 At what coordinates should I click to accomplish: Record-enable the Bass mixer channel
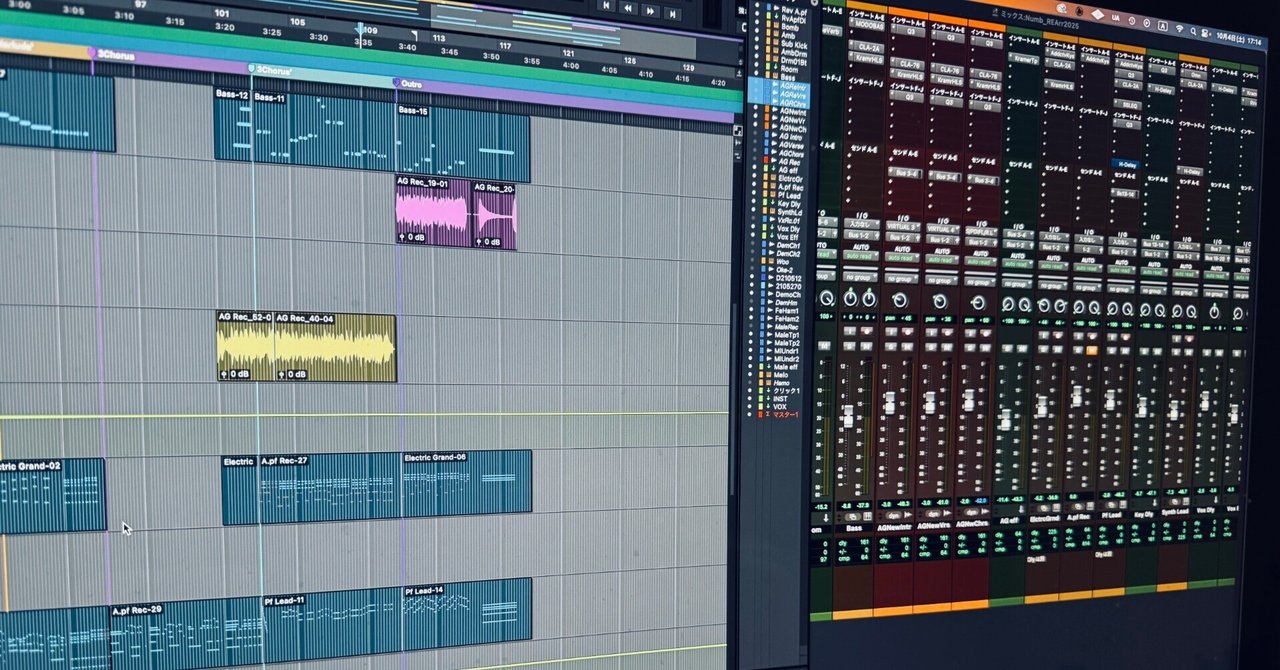click(867, 331)
